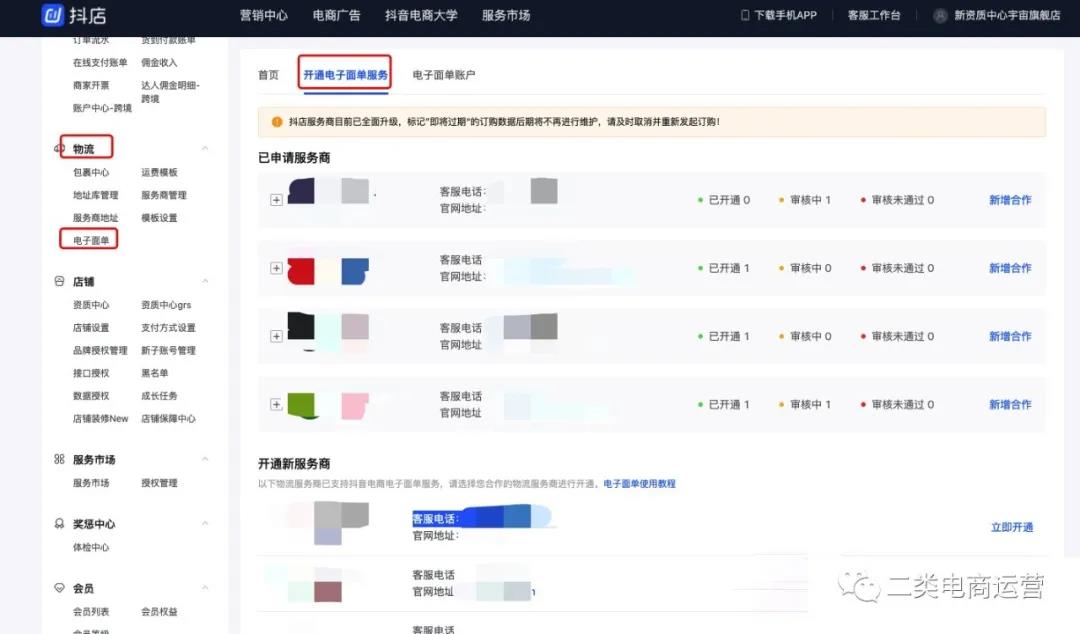Viewport: 1080px width, 634px height.
Task: Click the 物流 truck icon in sidebar
Action: (59, 149)
